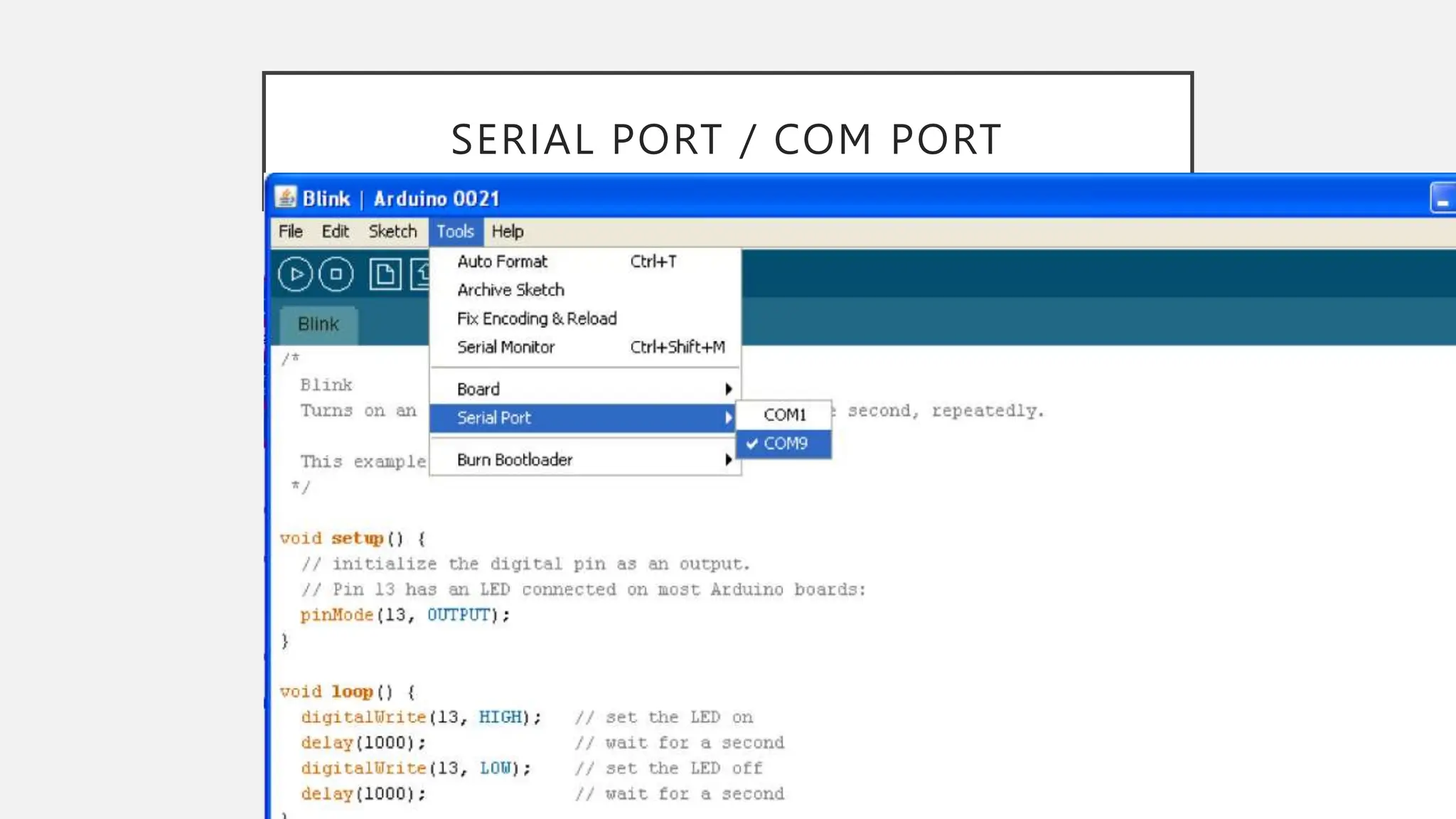1456x819 pixels.
Task: Minimize the Arduino window
Action: [x=1443, y=198]
